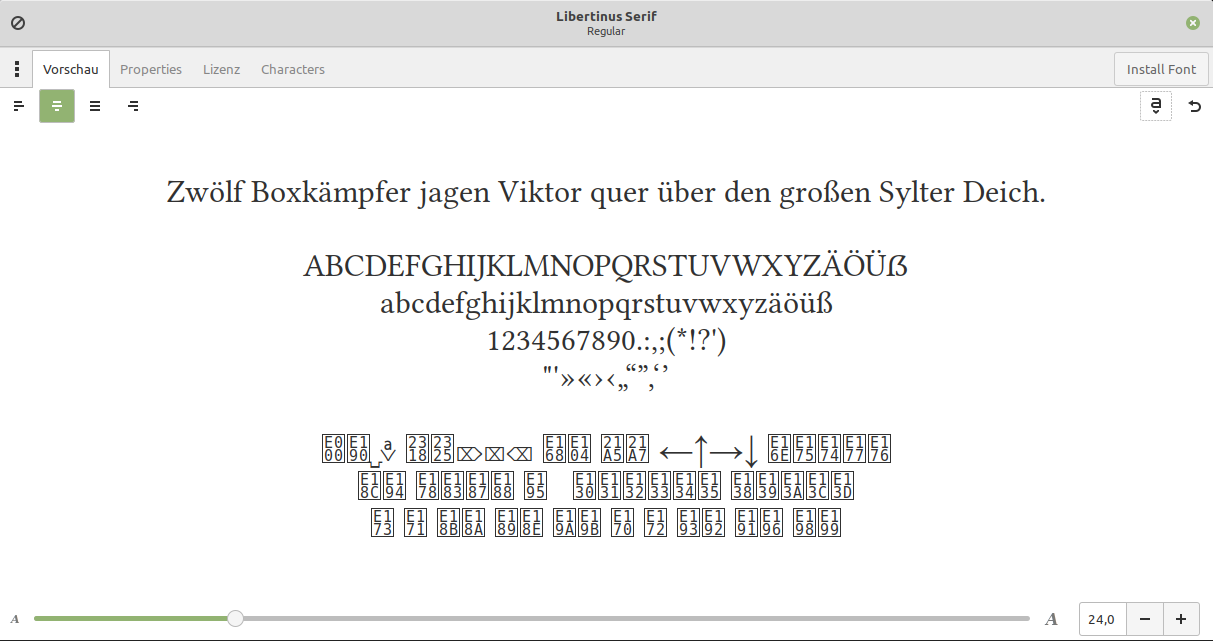The height and width of the screenshot is (641, 1213).
Task: Toggle the highlighted center-align preview button off
Action: [57, 106]
